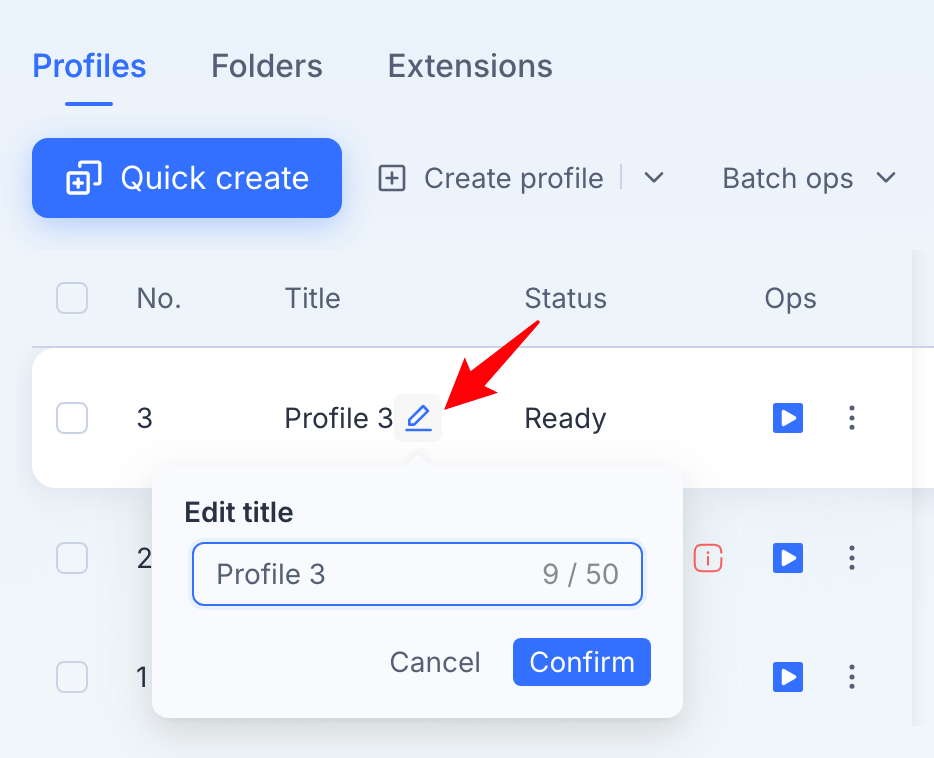Image resolution: width=934 pixels, height=758 pixels.
Task: Open the Batch ops dropdown
Action: (x=809, y=178)
